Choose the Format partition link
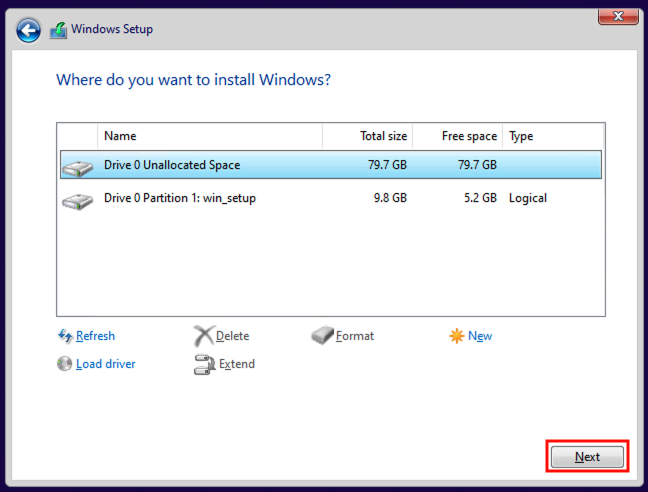 click(355, 336)
